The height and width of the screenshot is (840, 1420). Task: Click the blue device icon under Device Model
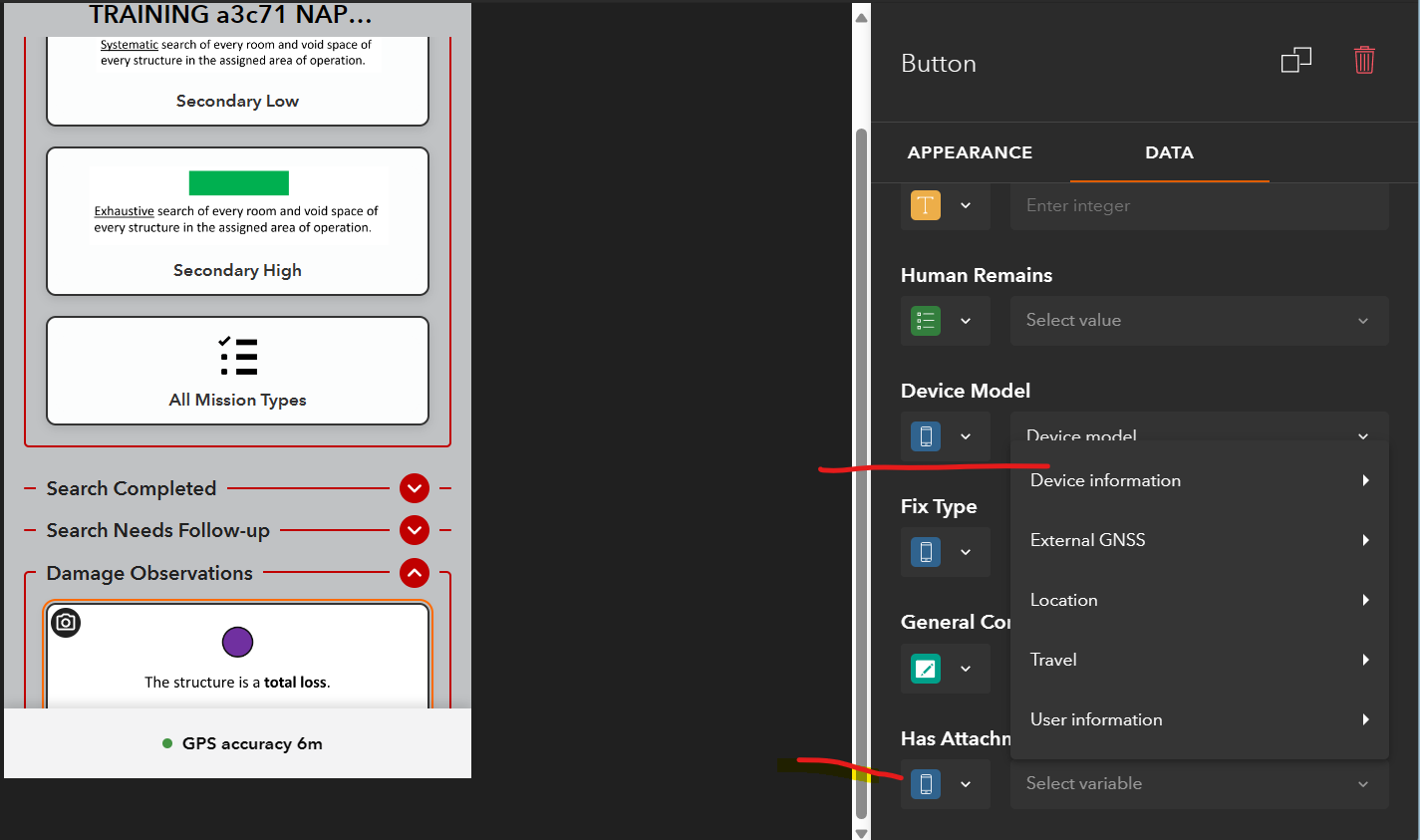pos(926,436)
